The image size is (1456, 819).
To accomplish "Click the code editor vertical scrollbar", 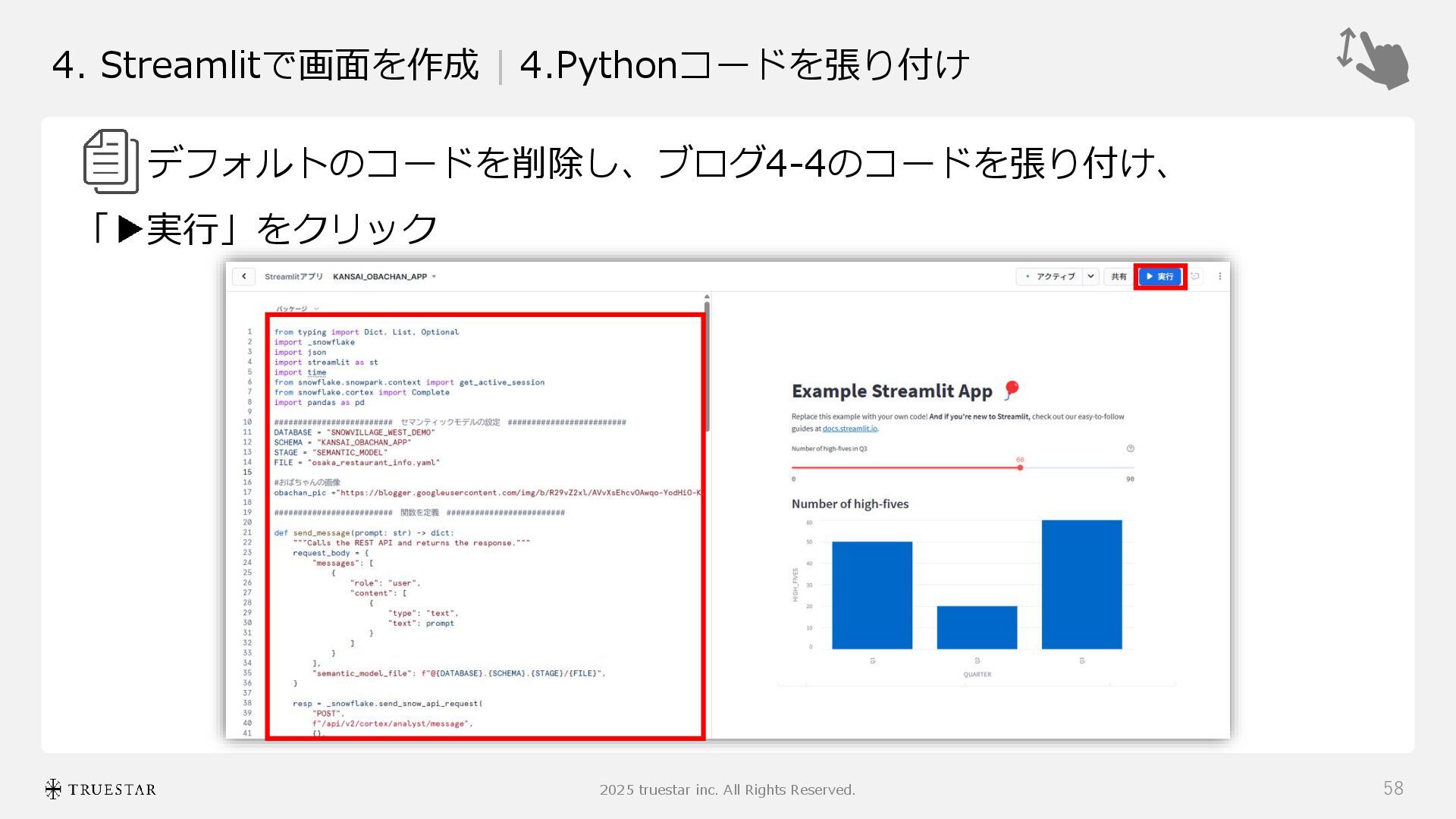I will tap(707, 366).
